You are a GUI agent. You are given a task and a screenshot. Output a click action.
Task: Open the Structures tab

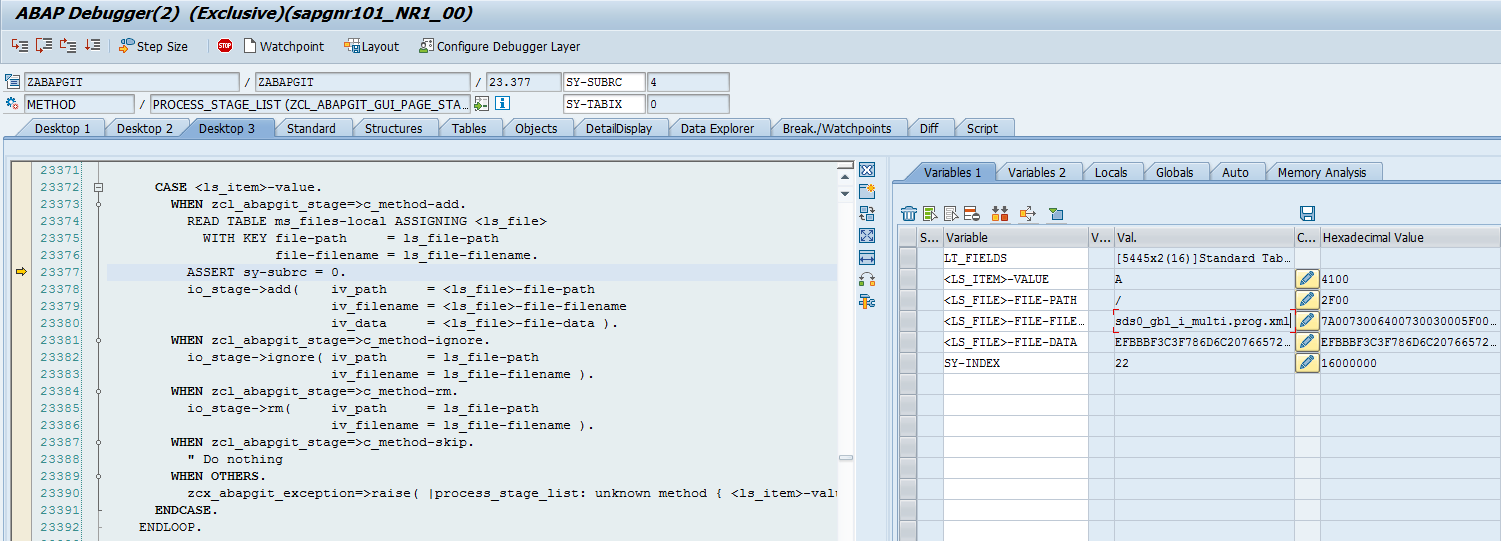click(x=393, y=128)
